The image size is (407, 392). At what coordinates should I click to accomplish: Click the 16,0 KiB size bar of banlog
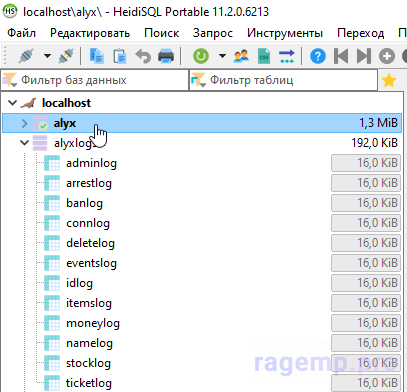click(366, 203)
